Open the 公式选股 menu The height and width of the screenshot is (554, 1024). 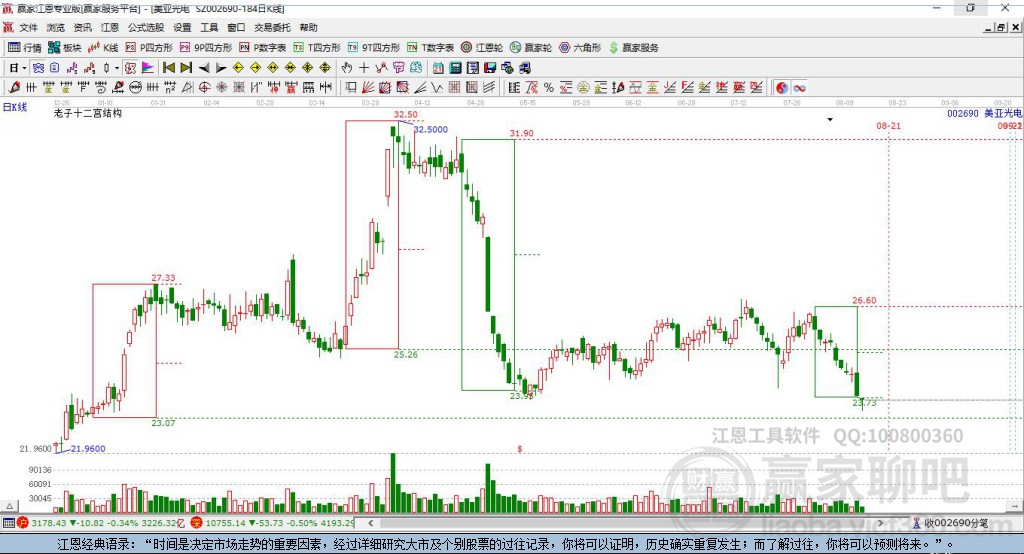pos(146,27)
